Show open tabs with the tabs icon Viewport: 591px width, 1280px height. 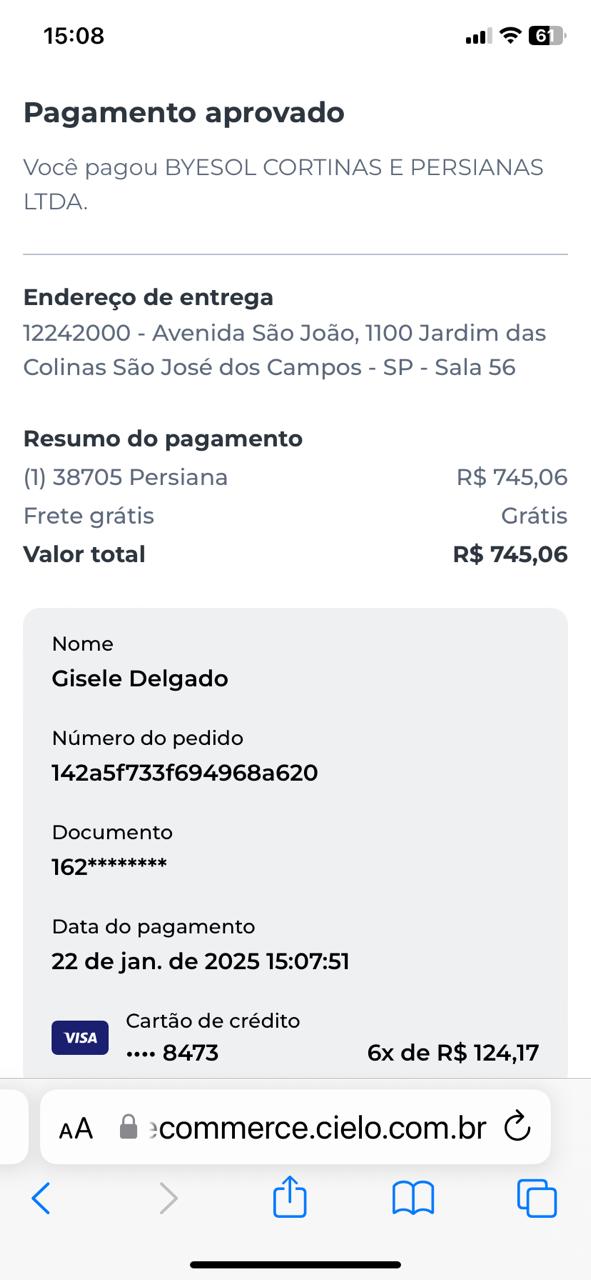537,1198
